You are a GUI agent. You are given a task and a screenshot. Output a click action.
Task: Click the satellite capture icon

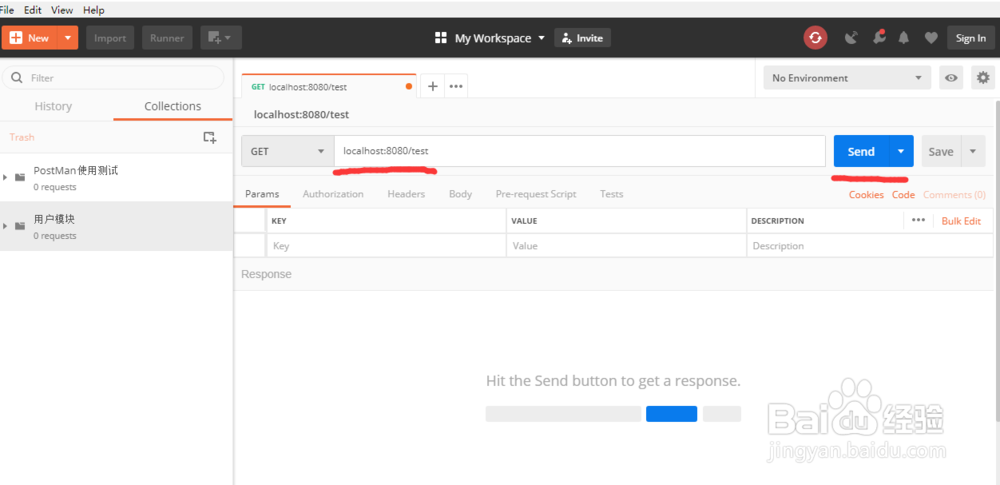(x=851, y=38)
